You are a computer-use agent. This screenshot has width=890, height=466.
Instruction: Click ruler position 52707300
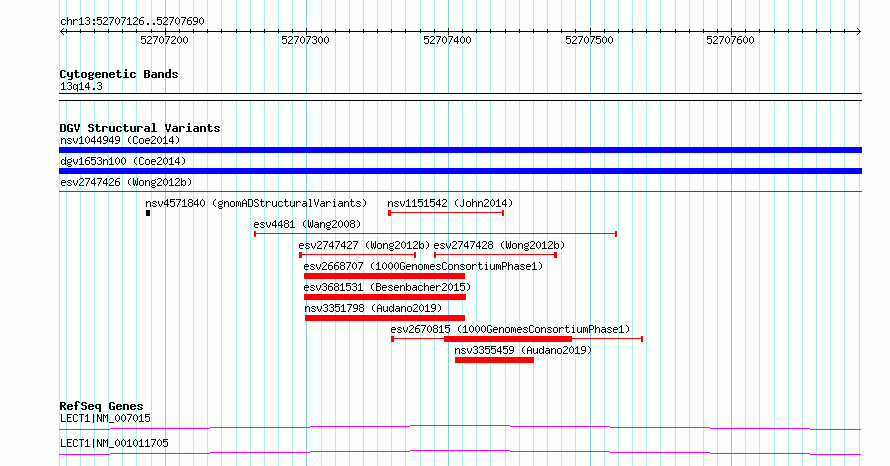(x=305, y=40)
